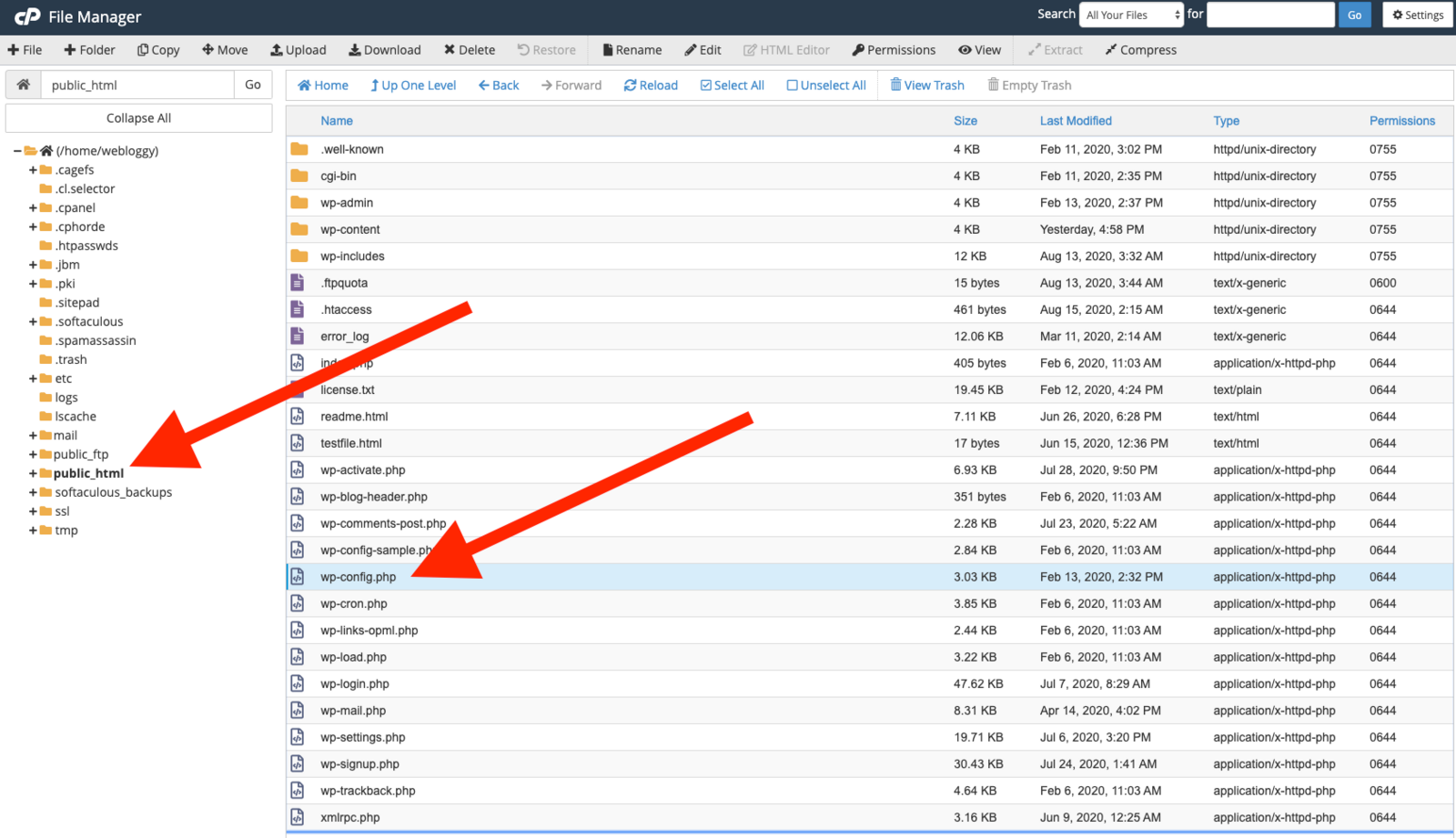Expand the softaculous_backups tree folder
Screen dimensions: 1456x838
tap(33, 493)
